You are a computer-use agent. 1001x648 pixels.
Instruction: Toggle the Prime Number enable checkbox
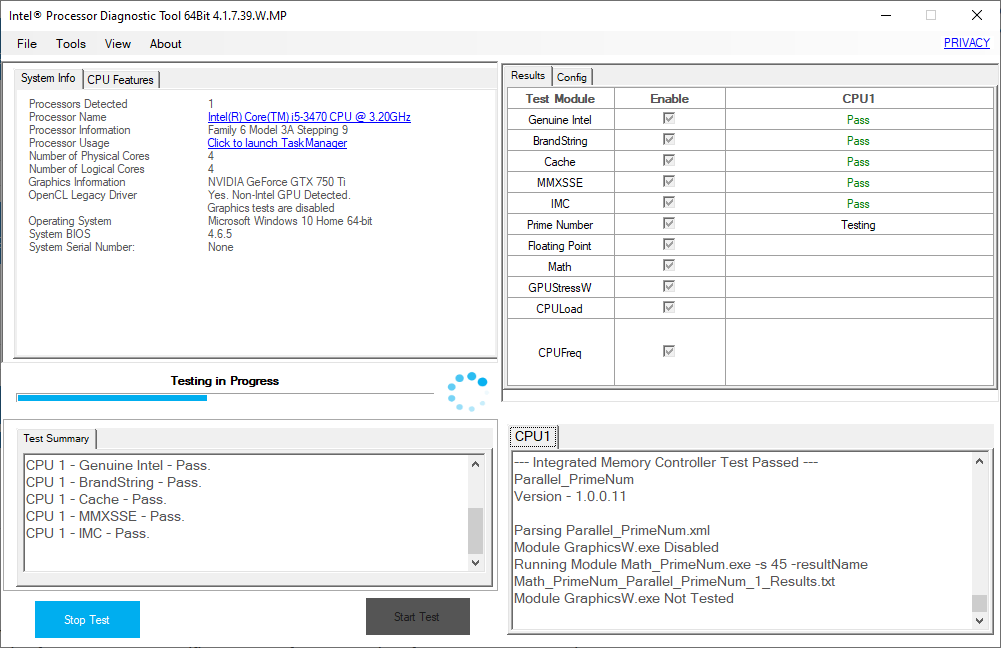pyautogui.click(x=668, y=223)
